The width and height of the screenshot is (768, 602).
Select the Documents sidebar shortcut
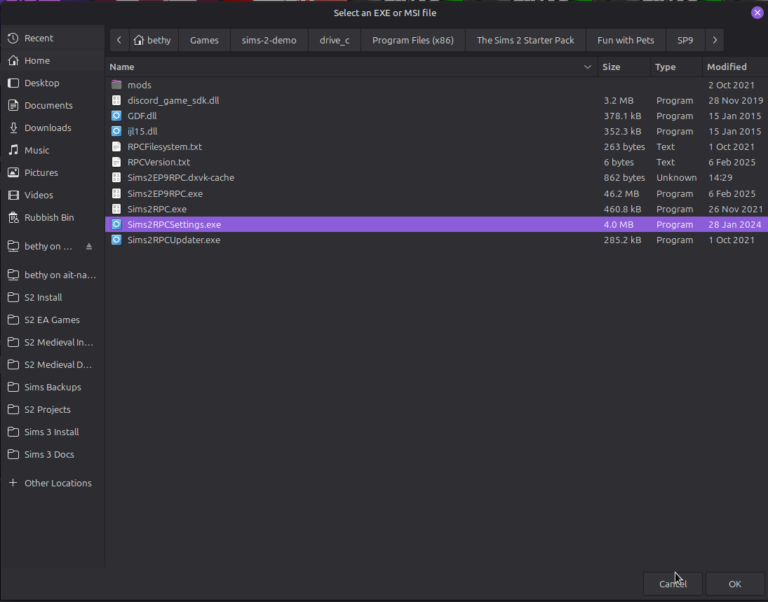52,105
